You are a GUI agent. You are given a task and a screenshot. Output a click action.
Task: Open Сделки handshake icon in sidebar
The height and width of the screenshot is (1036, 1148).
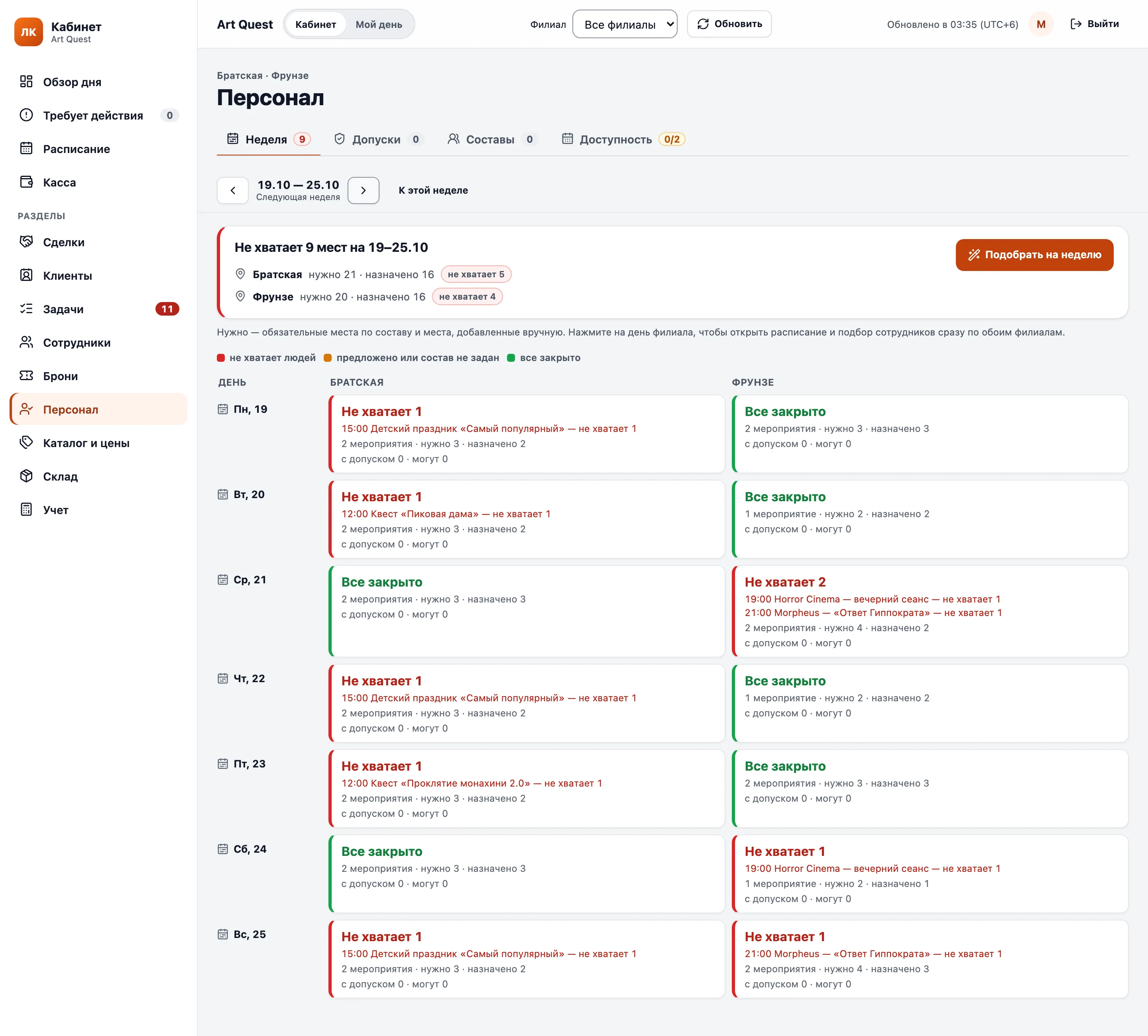[x=26, y=242]
